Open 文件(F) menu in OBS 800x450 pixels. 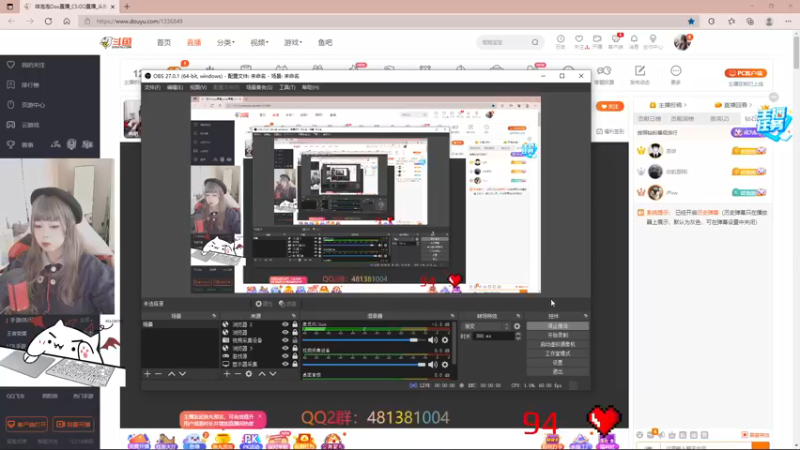tap(152, 87)
